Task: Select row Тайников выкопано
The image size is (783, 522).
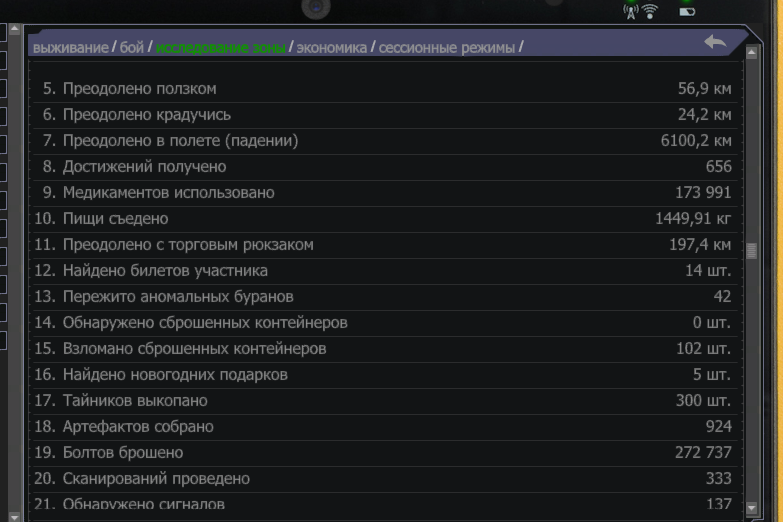Action: [x=385, y=401]
